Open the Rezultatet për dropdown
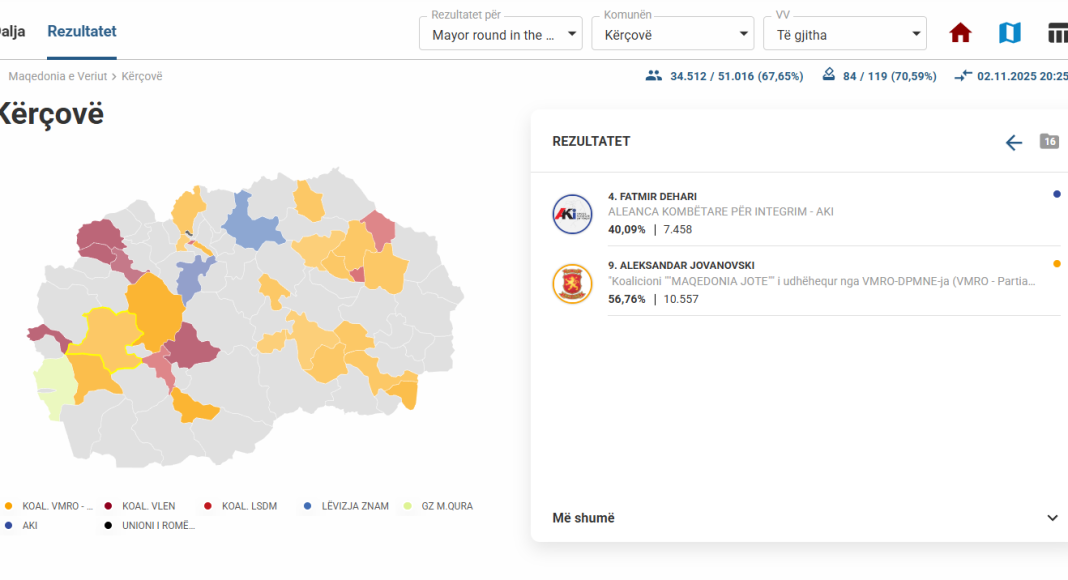The image size is (1068, 580). click(500, 34)
